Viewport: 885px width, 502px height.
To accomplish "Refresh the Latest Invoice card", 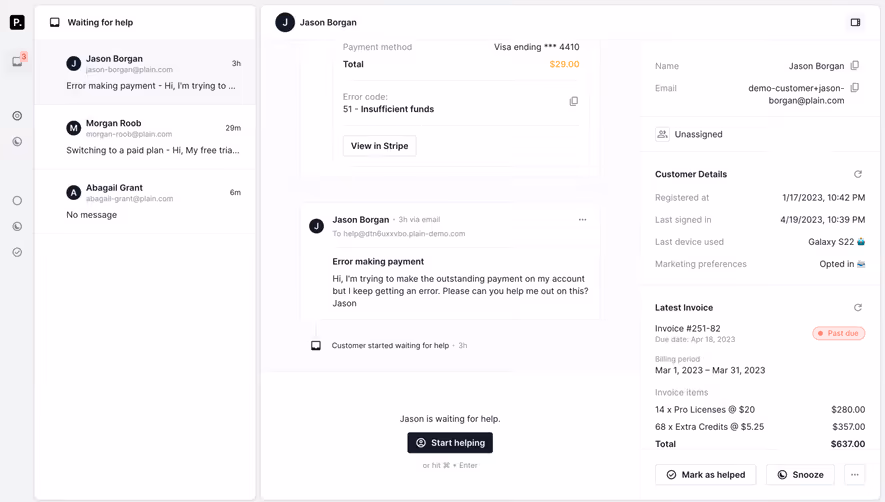I will point(858,307).
